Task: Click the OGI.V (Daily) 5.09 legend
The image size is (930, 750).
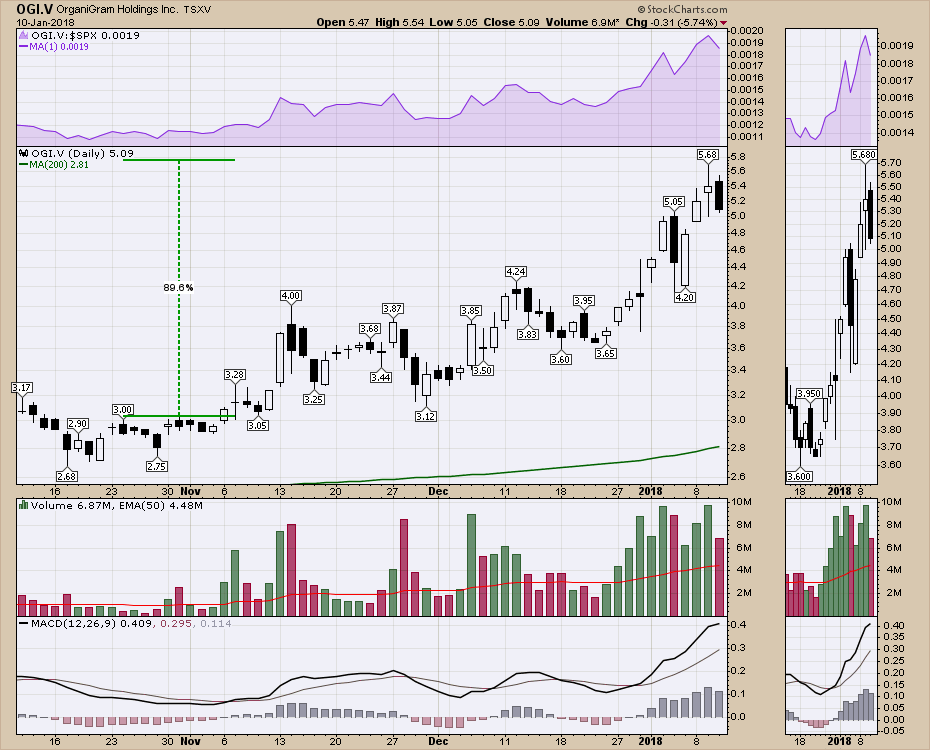Action: tap(82, 153)
